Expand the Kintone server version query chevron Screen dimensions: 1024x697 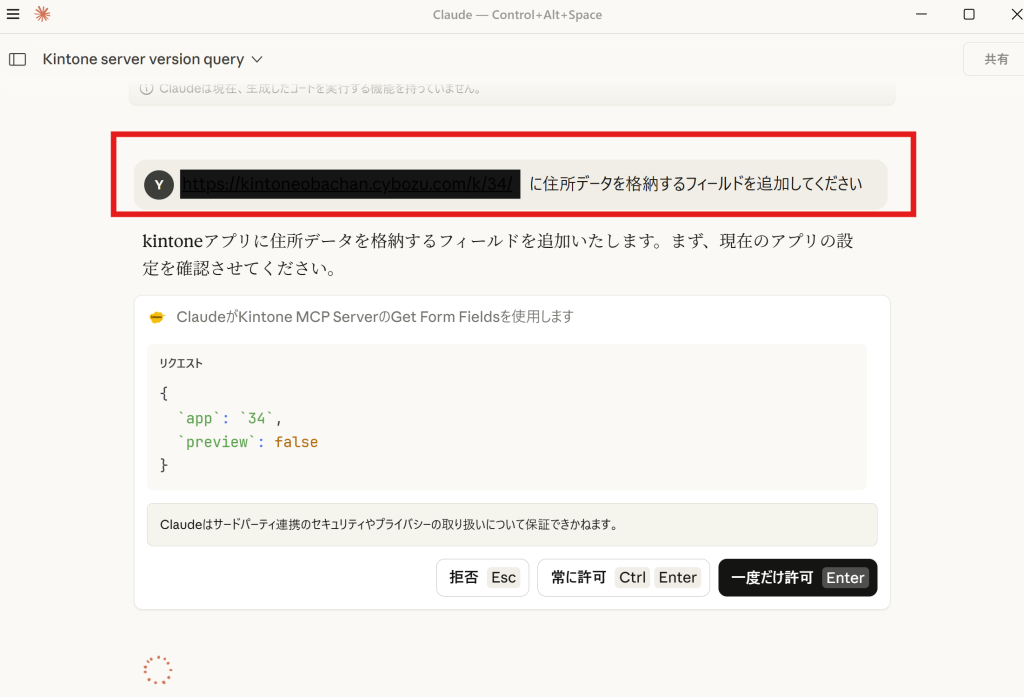(x=257, y=59)
